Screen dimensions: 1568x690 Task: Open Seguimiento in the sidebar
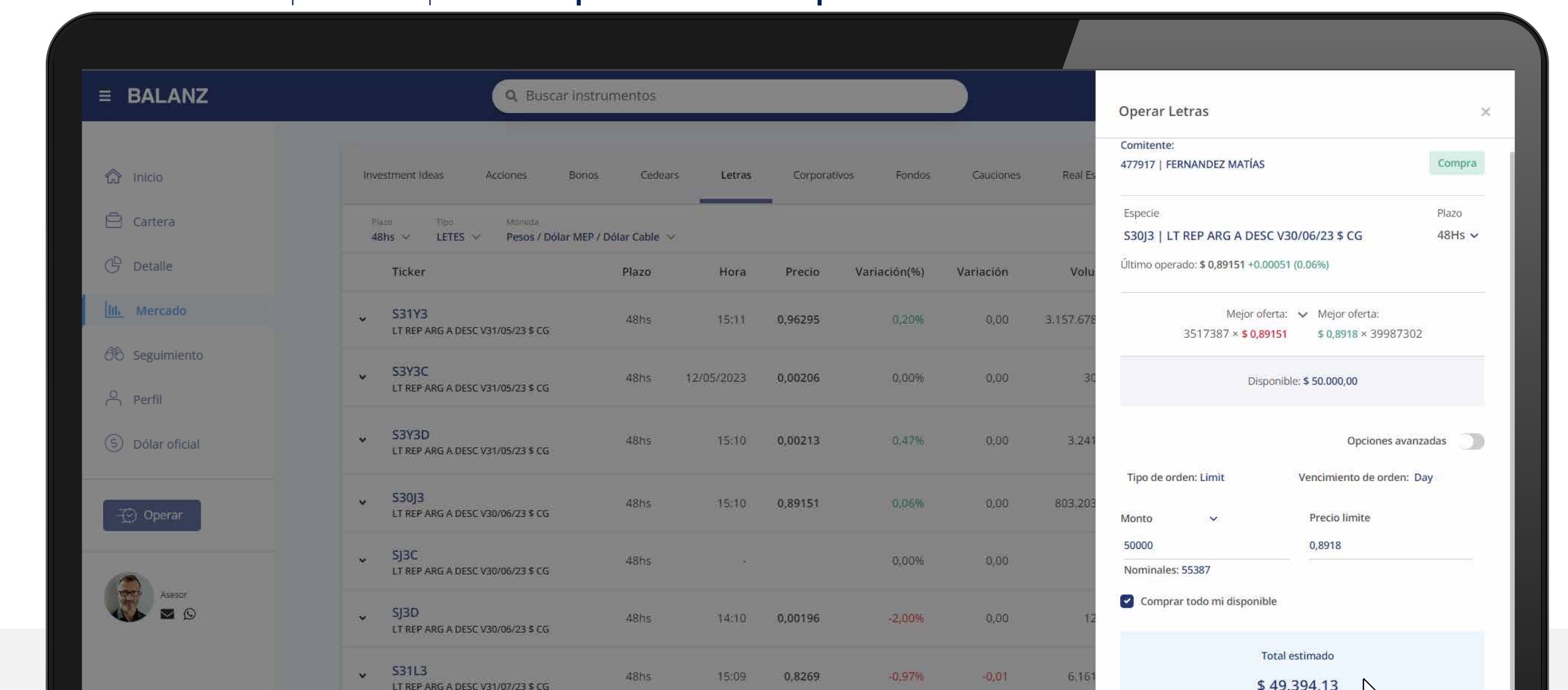click(168, 355)
